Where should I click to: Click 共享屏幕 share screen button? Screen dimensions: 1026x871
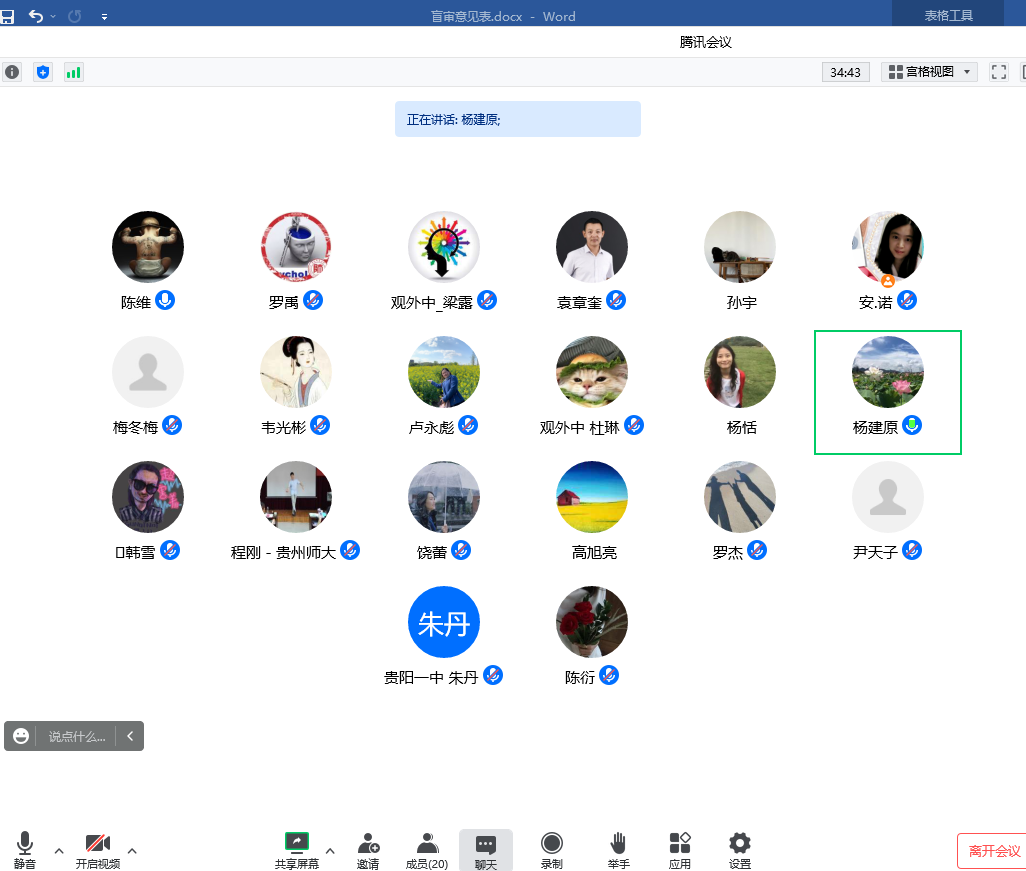pos(297,850)
